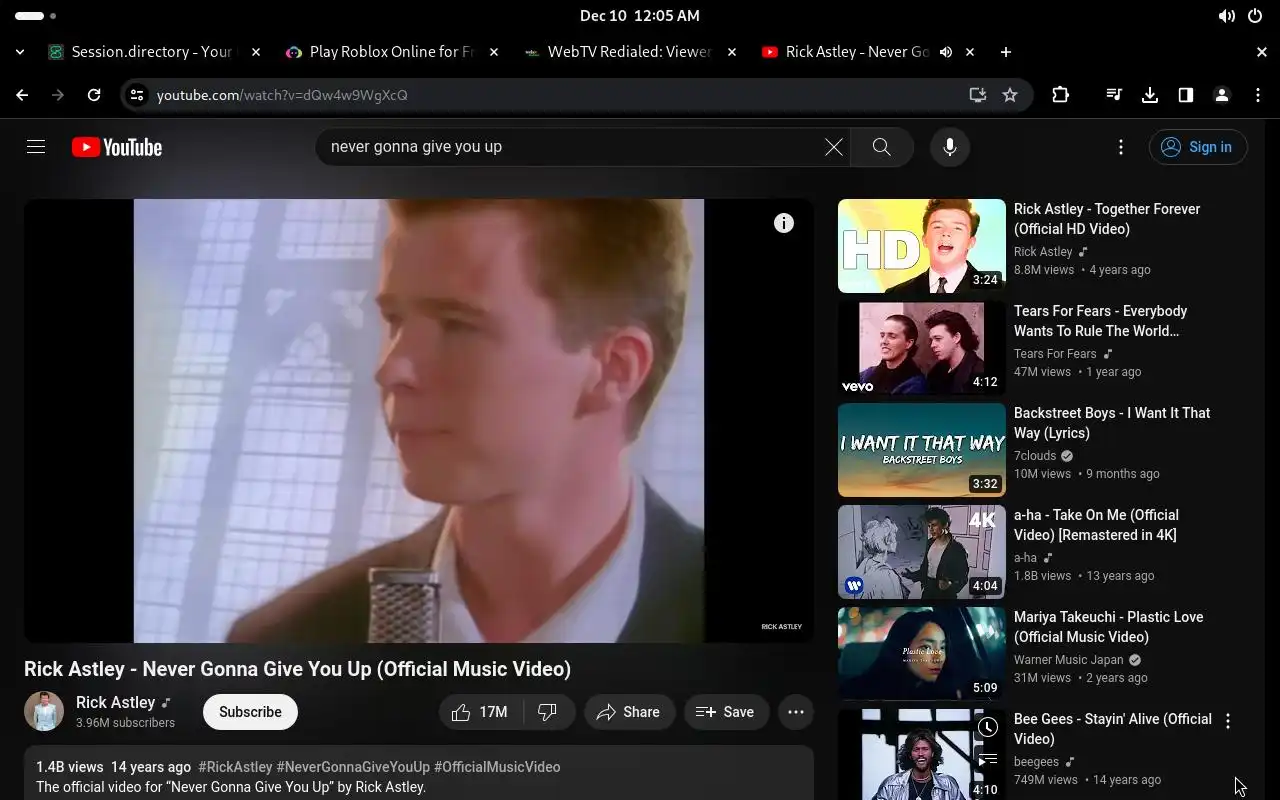
Task: Open the a-ha Take On Me thumbnail
Action: point(922,552)
